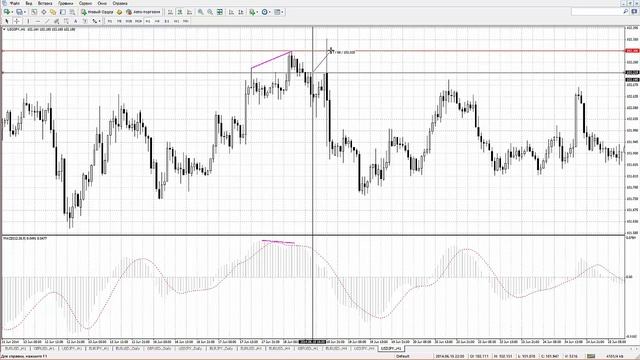
Task: Open the Market Watch panel icon
Action: pos(34,12)
